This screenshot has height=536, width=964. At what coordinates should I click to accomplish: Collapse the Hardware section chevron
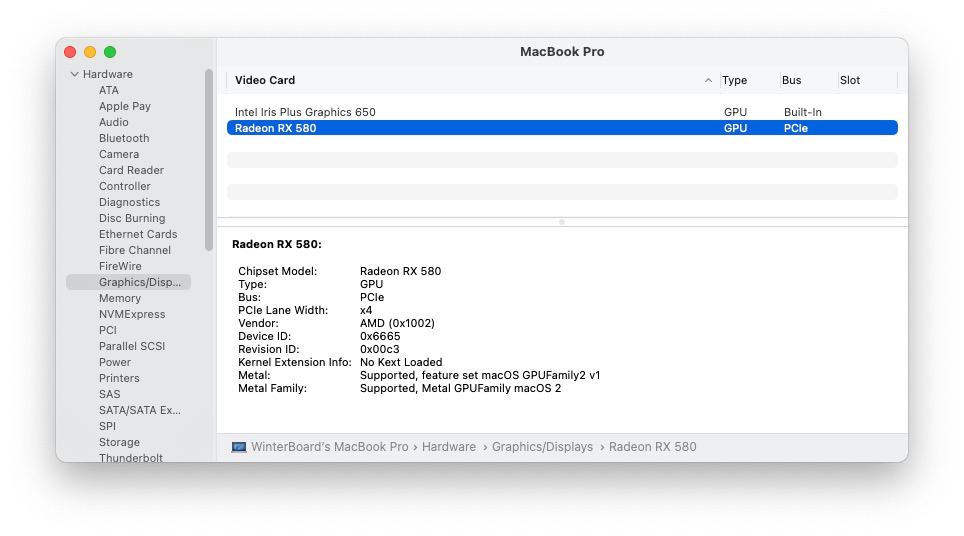tap(74, 74)
